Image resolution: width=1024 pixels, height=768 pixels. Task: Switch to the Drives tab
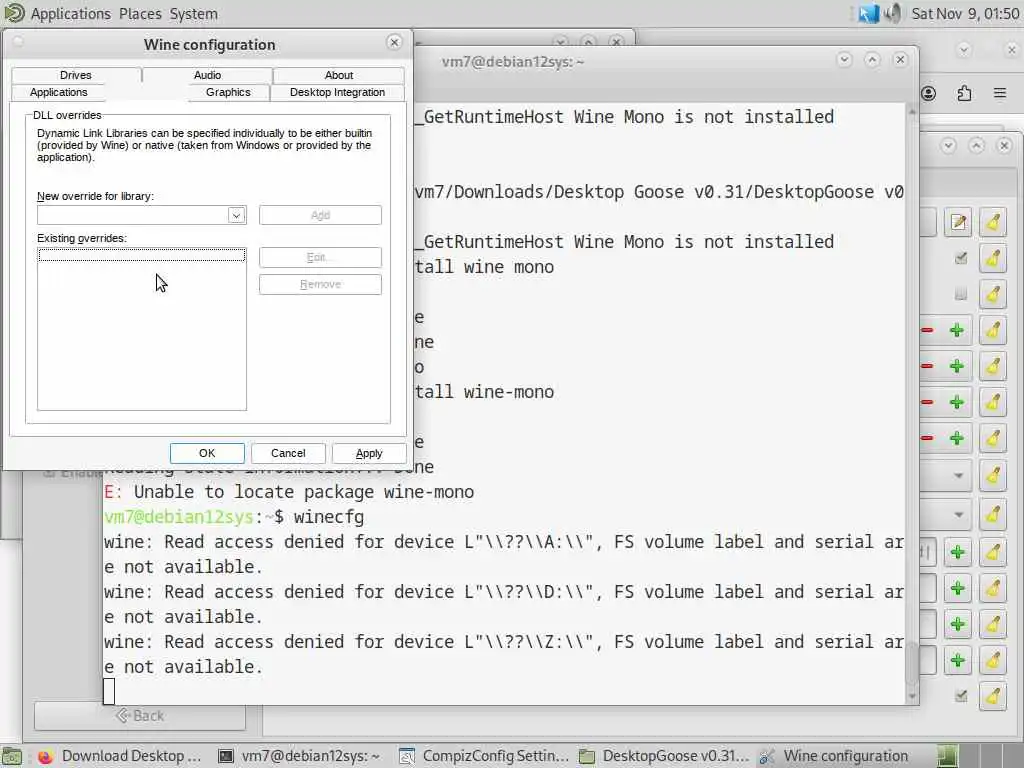tap(76, 75)
